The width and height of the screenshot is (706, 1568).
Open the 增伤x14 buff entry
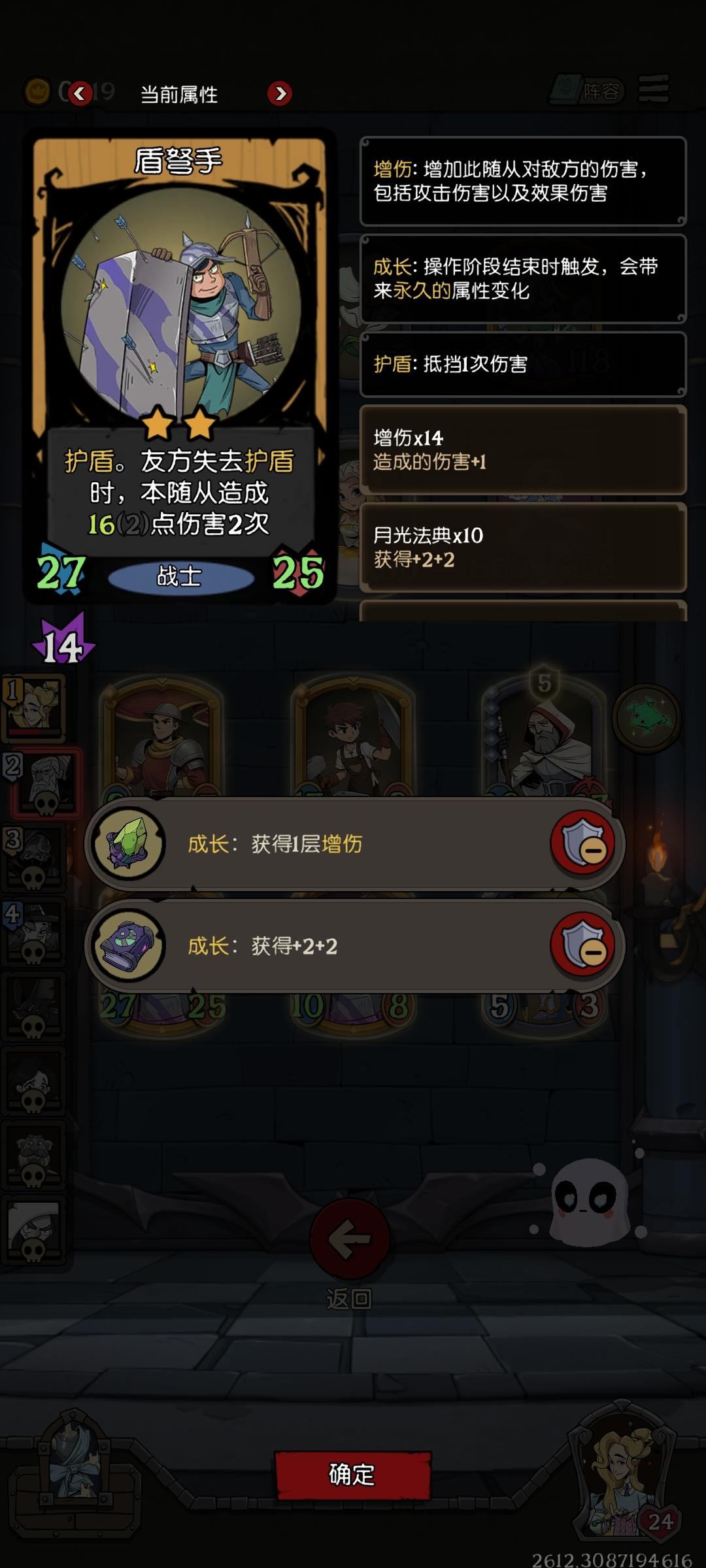[523, 449]
